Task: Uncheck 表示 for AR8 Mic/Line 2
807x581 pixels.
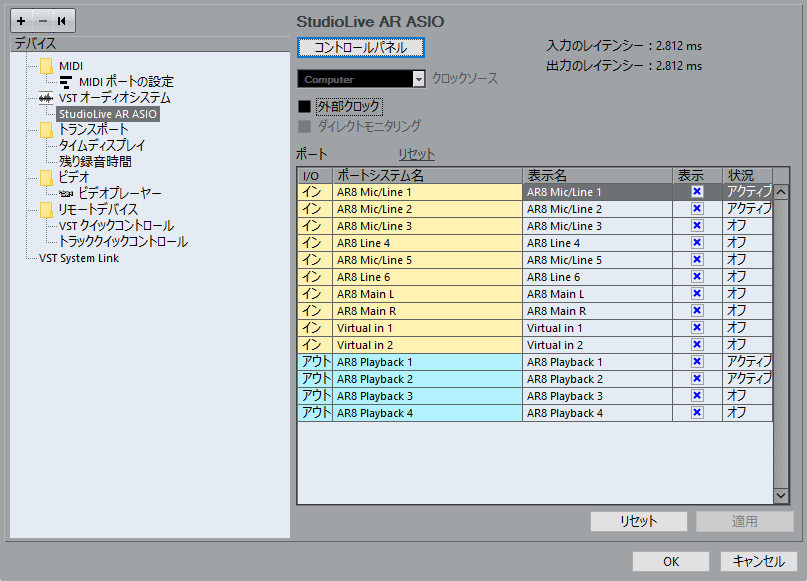Action: pos(697,209)
